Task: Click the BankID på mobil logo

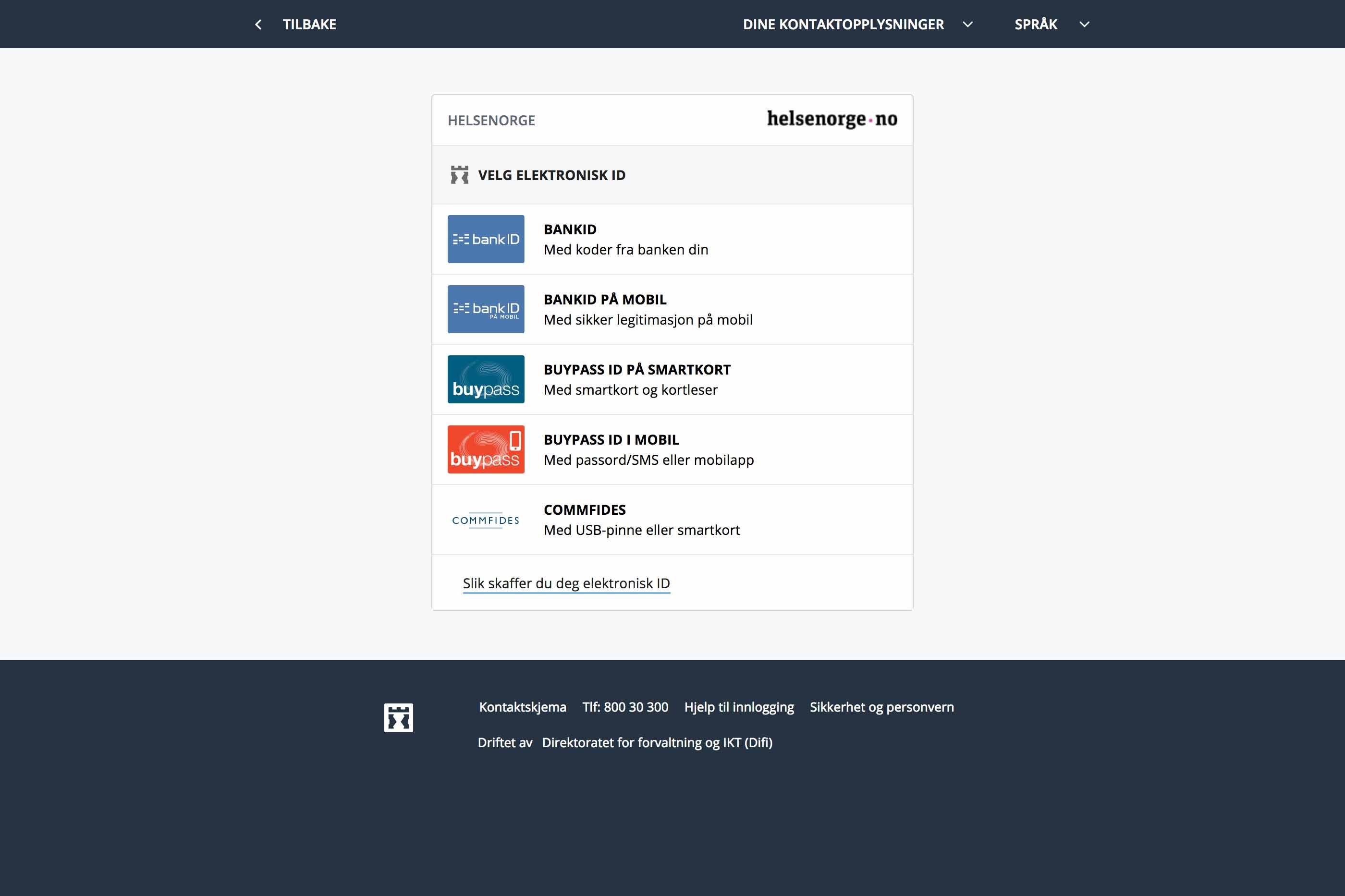Action: (x=486, y=309)
